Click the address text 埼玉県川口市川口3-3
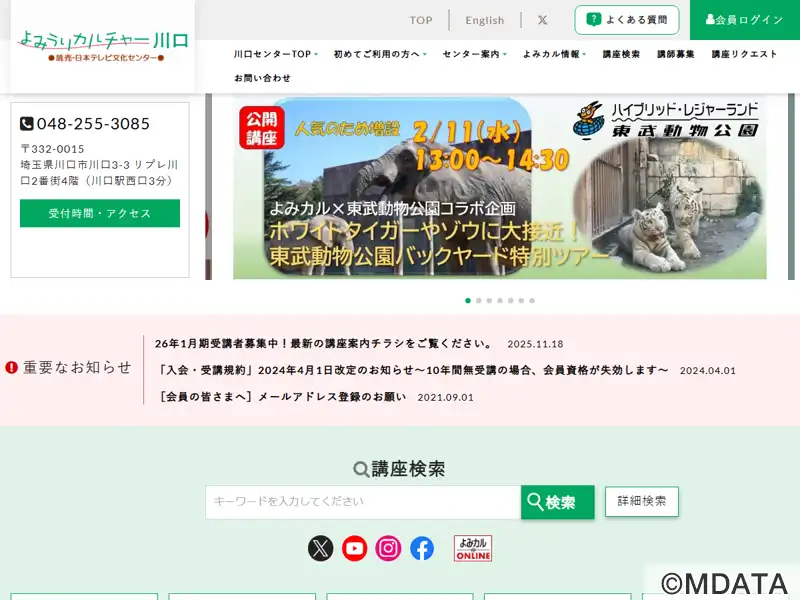The height and width of the screenshot is (600, 800). (x=99, y=172)
